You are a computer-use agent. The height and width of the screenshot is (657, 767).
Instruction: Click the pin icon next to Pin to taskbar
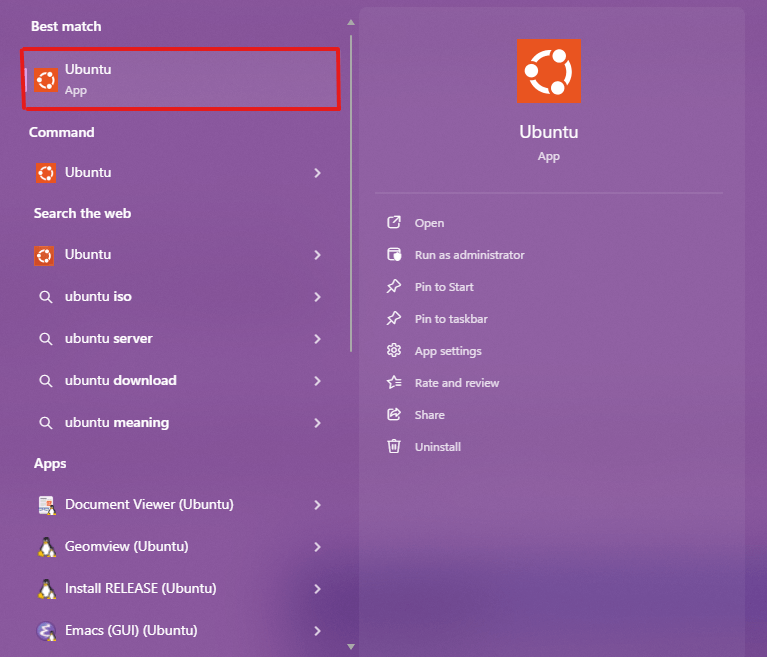[x=394, y=318]
